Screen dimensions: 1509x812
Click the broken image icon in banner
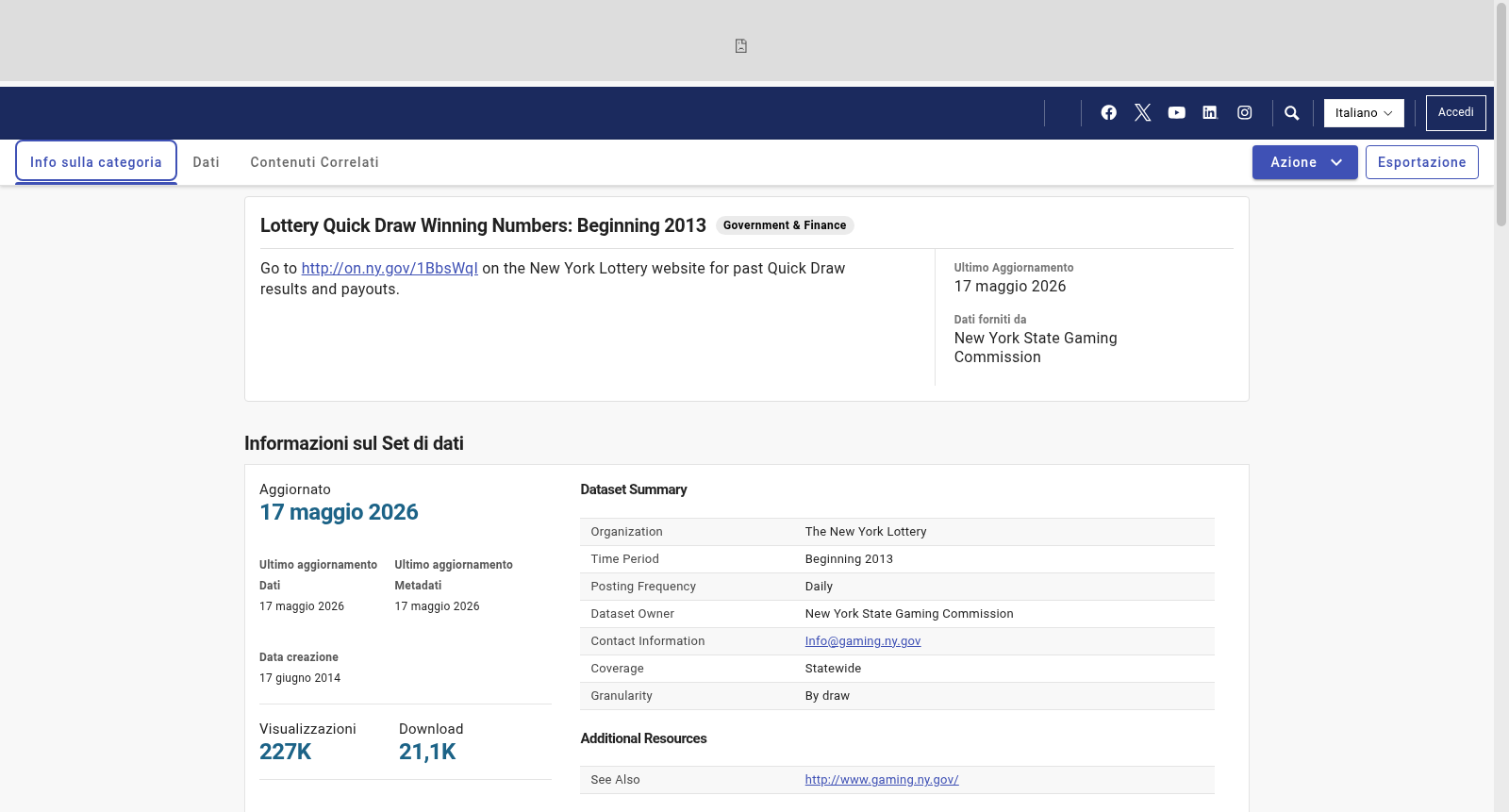tap(741, 46)
